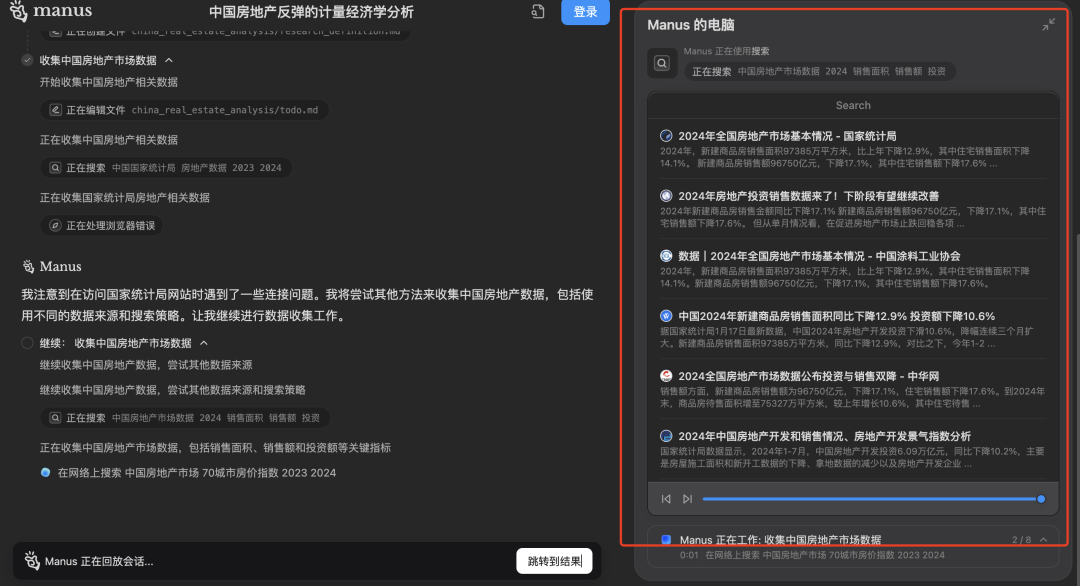Screen dimensions: 1080x586
Task: Open result 2024年房地产投资销售数据来了
Action: pyautogui.click(x=809, y=196)
